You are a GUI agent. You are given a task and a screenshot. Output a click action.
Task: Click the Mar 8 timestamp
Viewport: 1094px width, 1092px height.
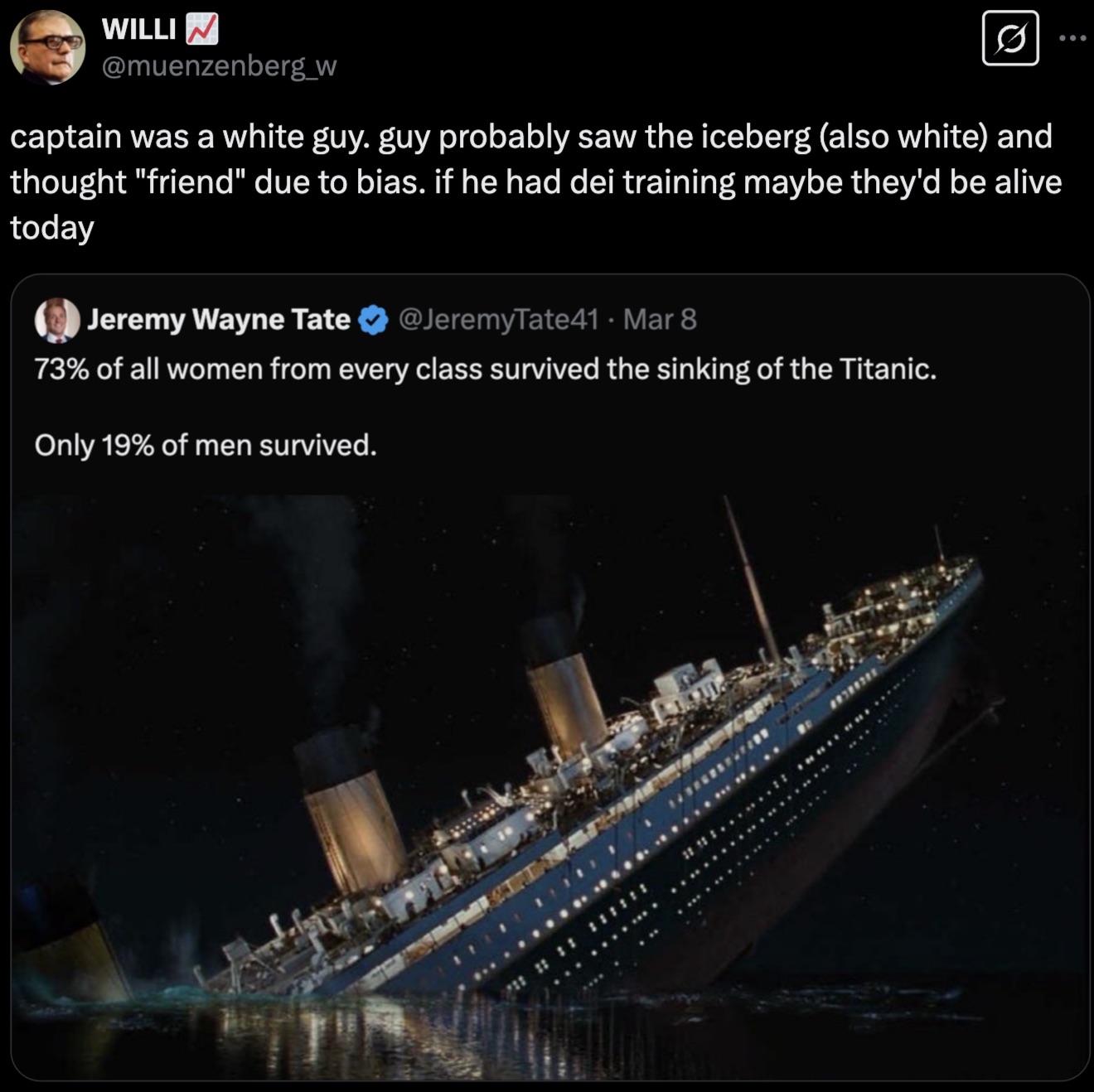tap(660, 319)
